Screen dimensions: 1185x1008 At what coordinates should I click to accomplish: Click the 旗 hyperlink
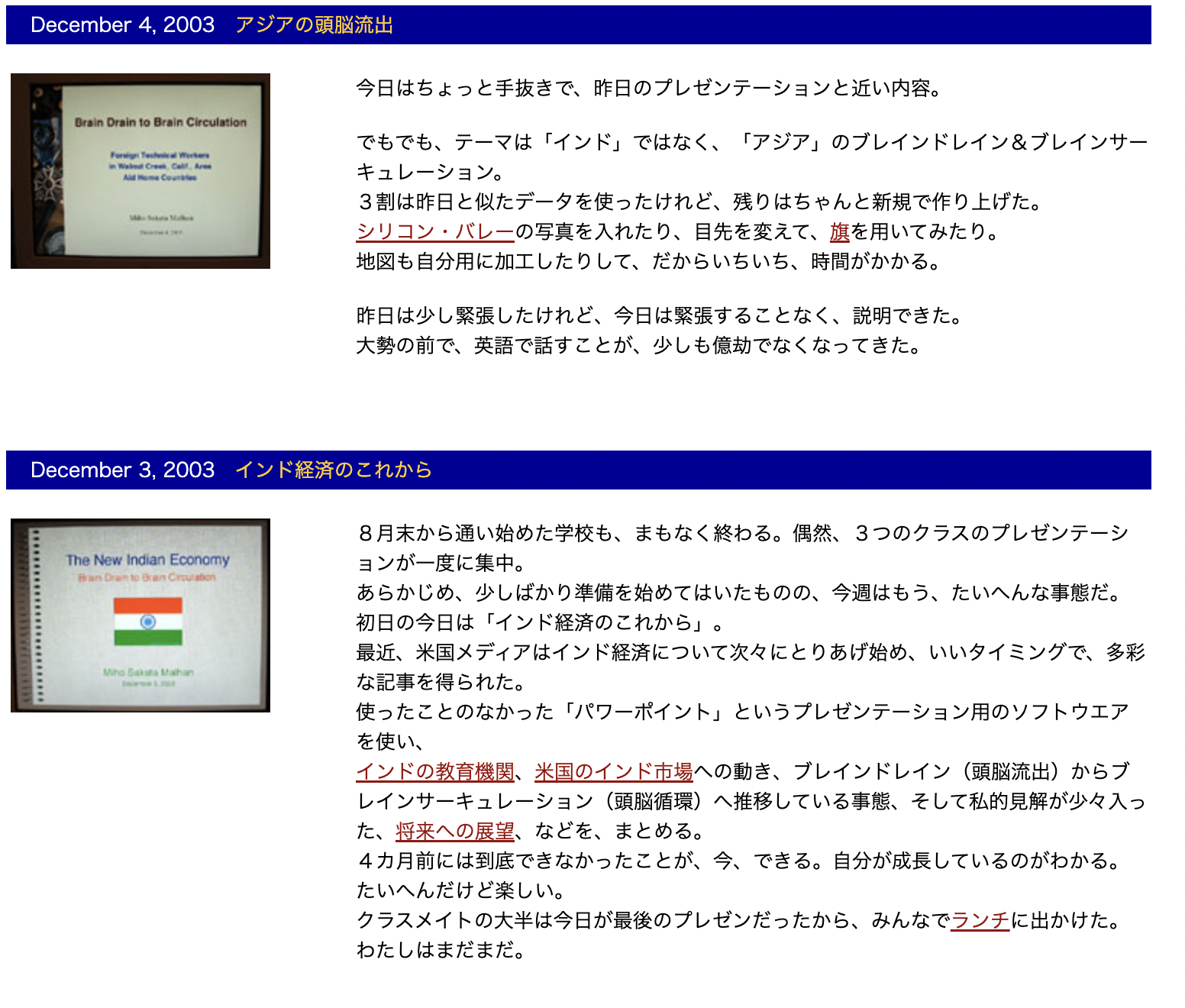tap(840, 231)
